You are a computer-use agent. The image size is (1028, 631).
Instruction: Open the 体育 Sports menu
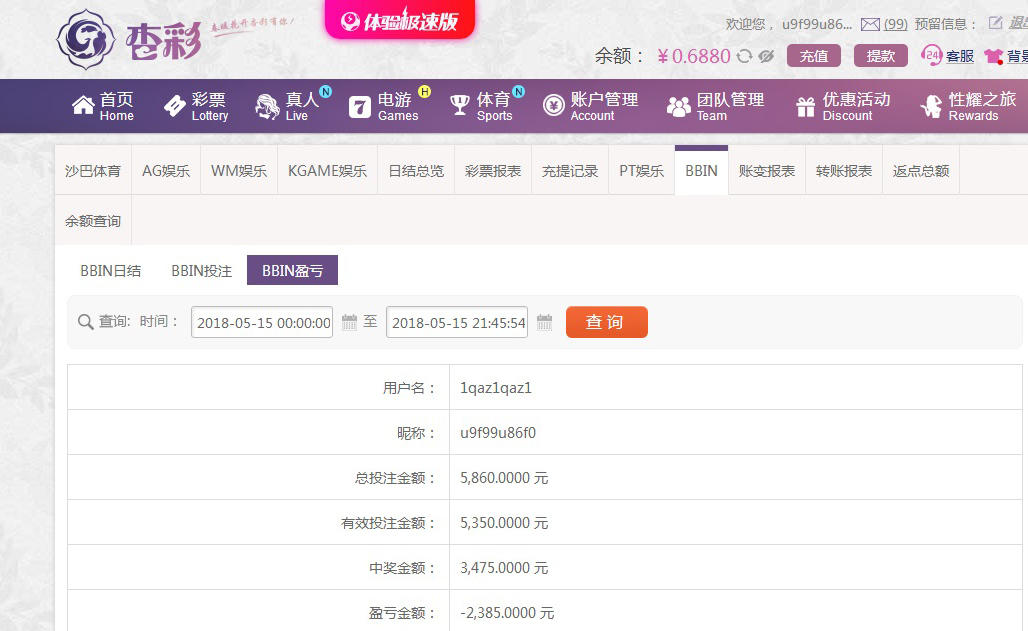pyautogui.click(x=481, y=106)
